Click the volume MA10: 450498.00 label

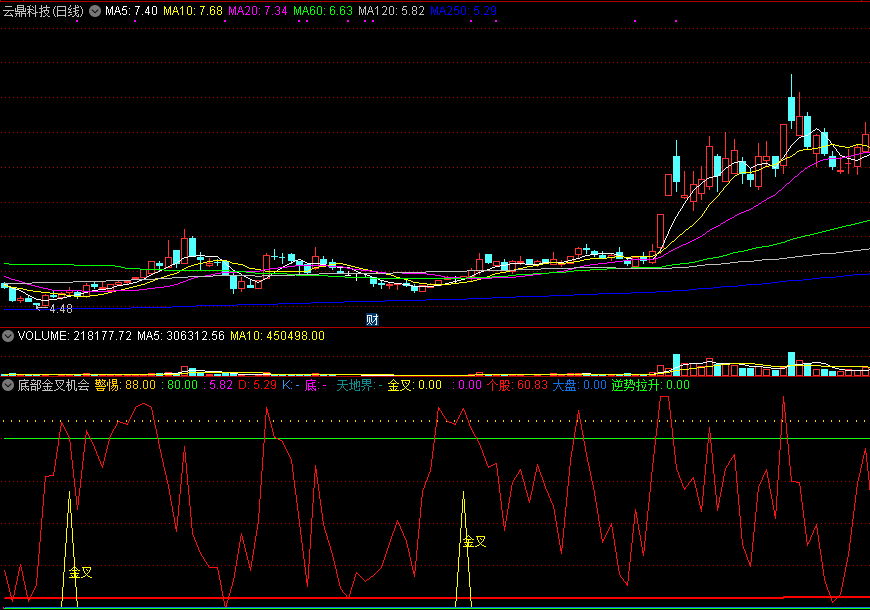[x=277, y=336]
